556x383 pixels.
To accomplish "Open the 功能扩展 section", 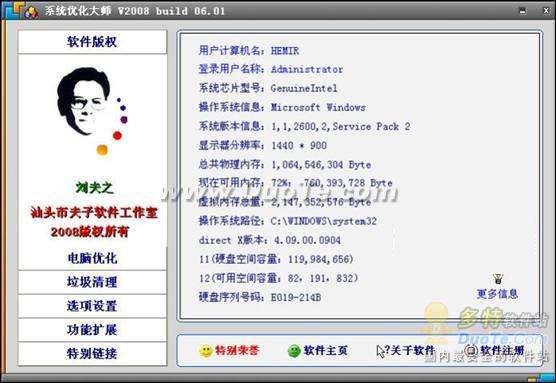I will coord(92,330).
